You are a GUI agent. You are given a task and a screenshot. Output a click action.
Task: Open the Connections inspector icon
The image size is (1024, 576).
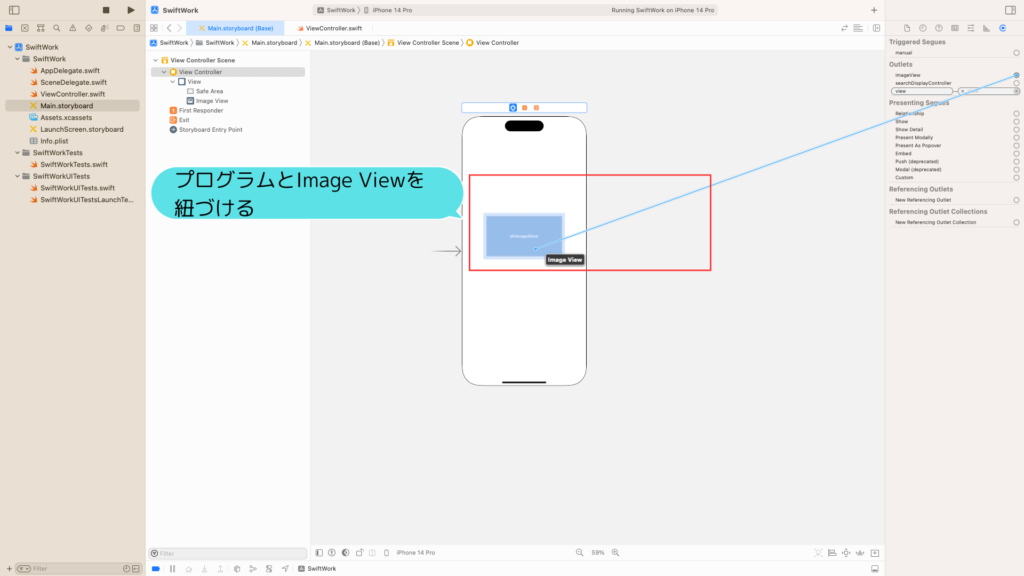point(1002,28)
